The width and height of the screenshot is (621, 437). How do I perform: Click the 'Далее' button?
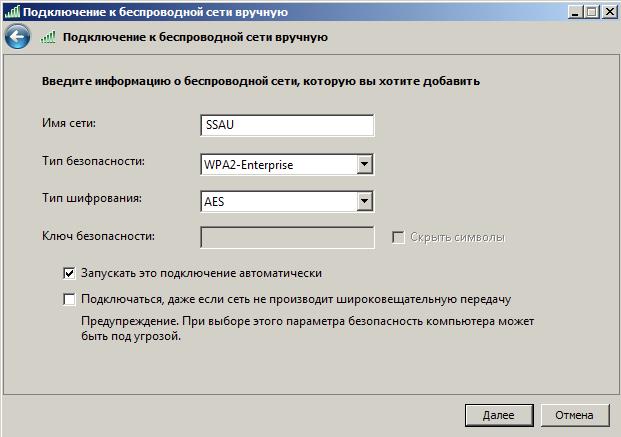click(499, 415)
